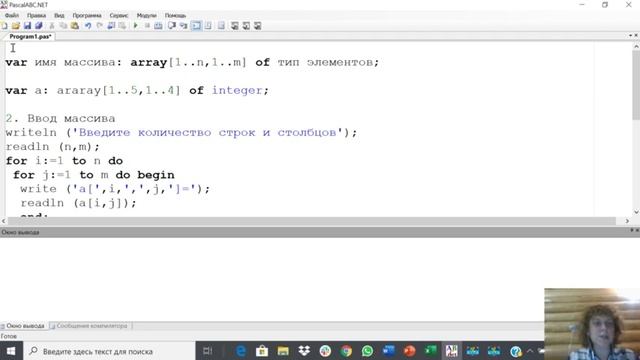Open Microsoft Store from the taskbar
640x360 pixels.
[x=262, y=351]
